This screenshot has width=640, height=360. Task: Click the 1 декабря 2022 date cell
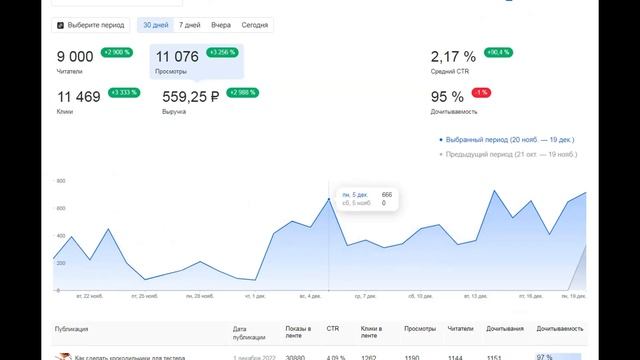[x=254, y=358]
